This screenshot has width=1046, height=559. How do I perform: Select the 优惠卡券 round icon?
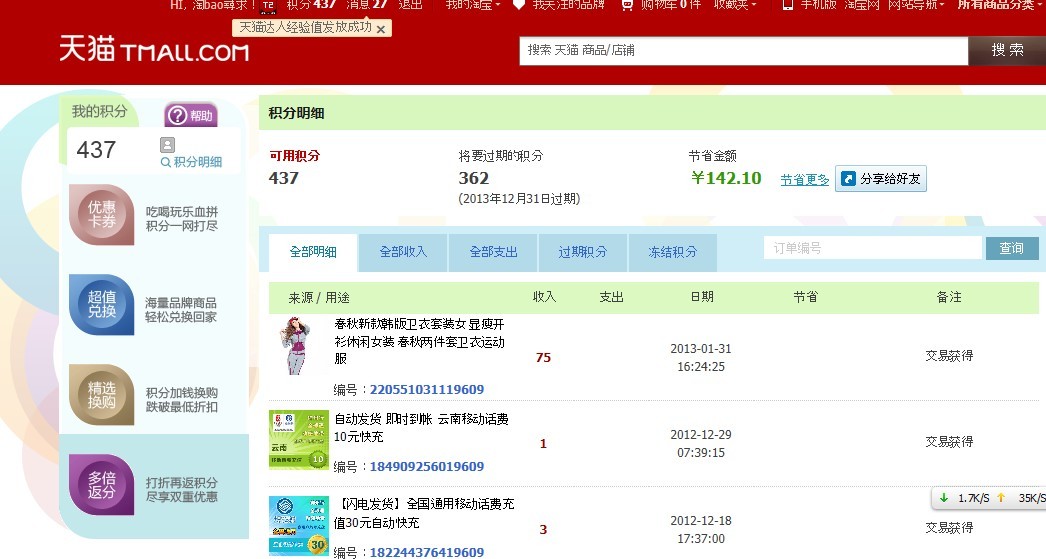(101, 215)
